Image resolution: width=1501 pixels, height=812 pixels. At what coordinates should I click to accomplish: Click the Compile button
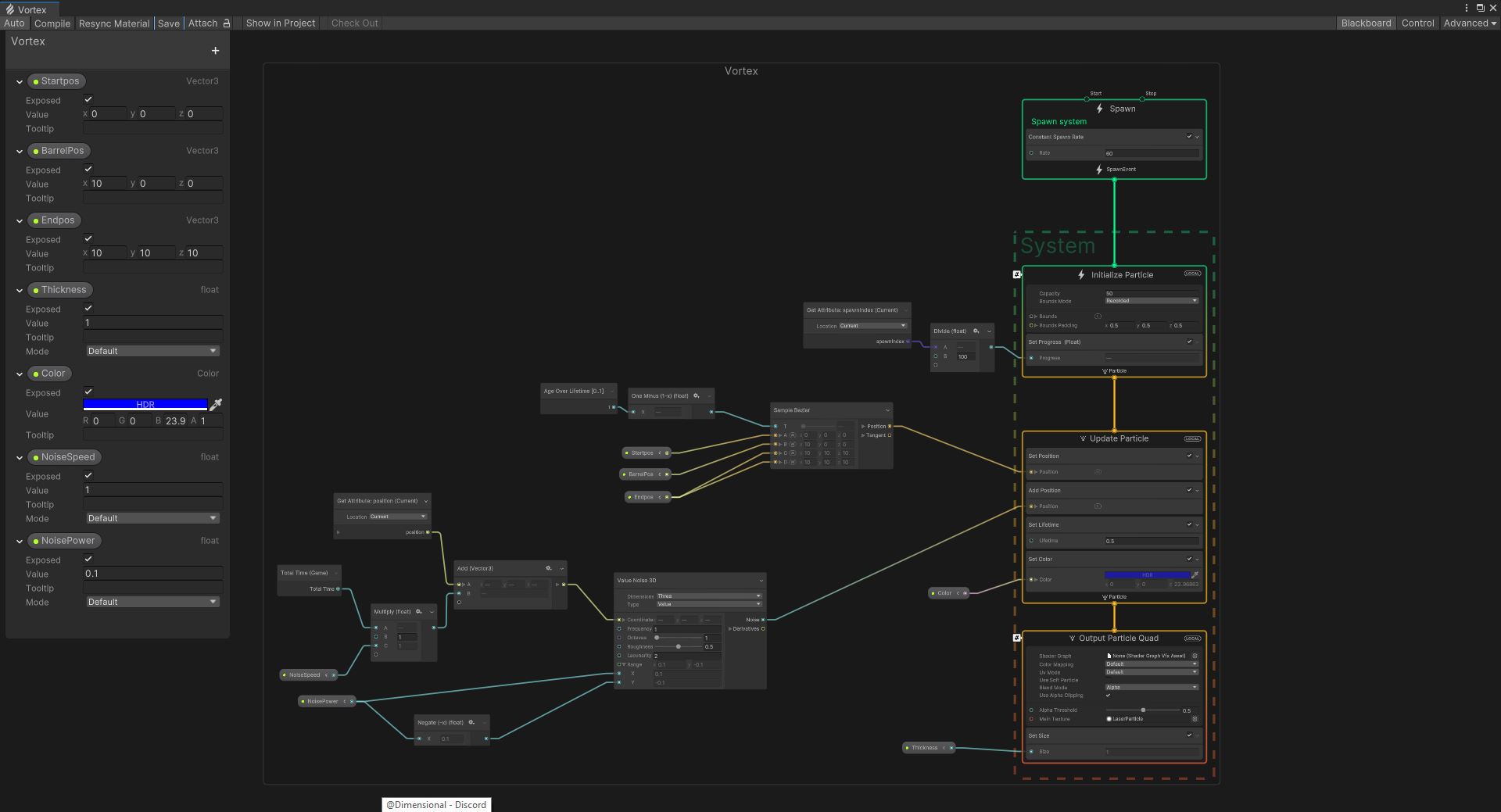[x=52, y=23]
